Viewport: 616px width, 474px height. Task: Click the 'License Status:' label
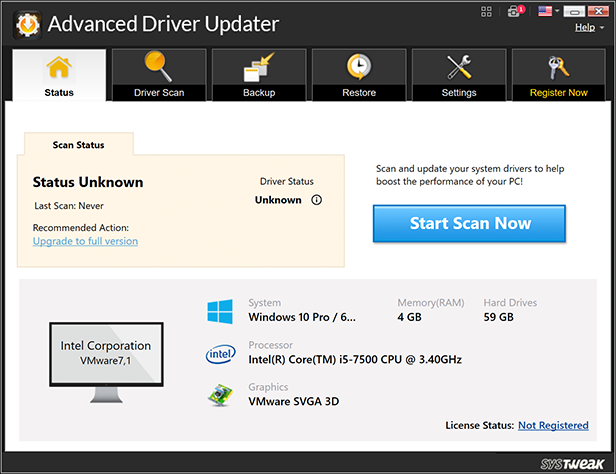tap(480, 425)
